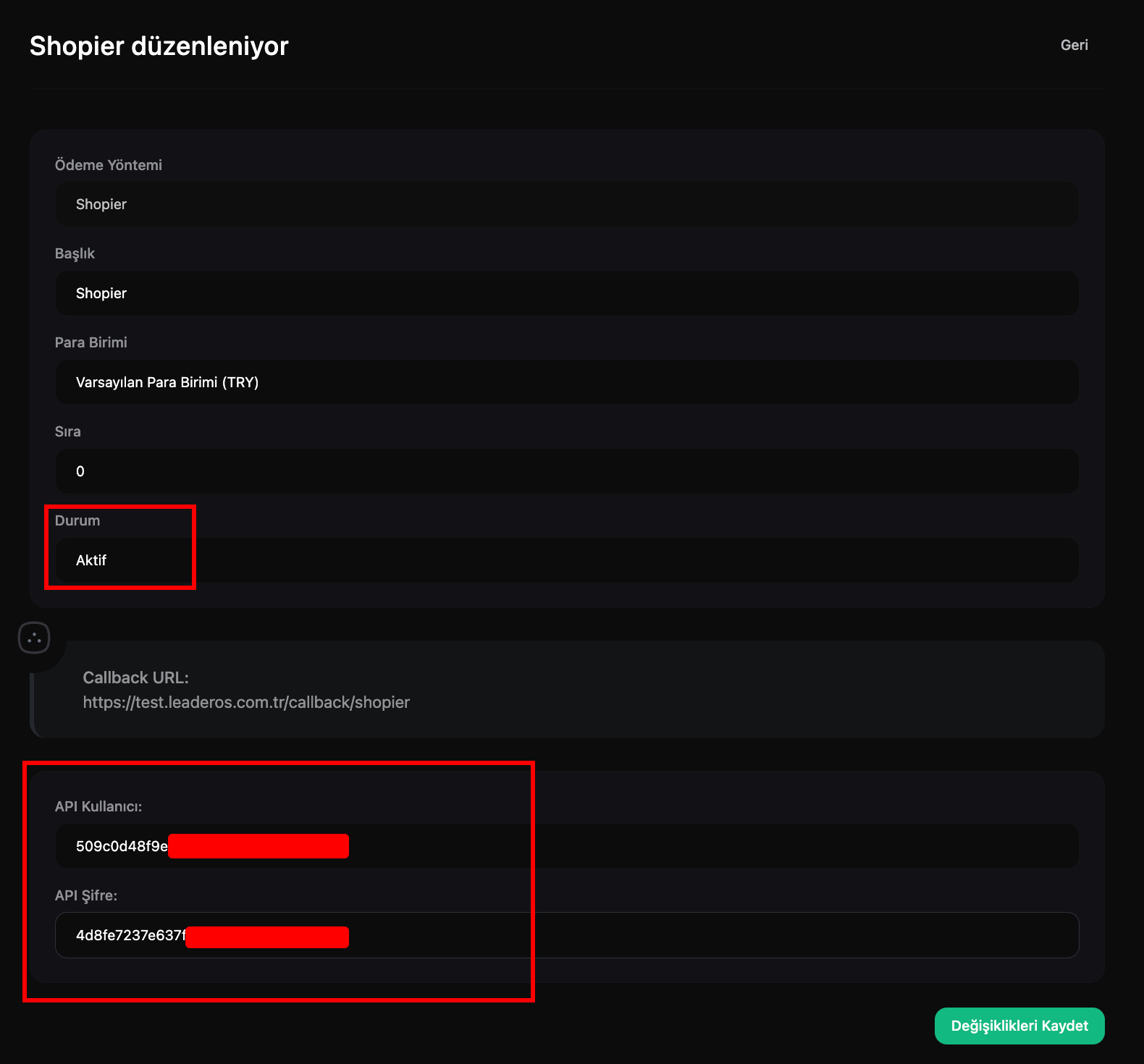Open the Para Birimi currency dropdown
Viewport: 1144px width, 1064px height.
567,382
